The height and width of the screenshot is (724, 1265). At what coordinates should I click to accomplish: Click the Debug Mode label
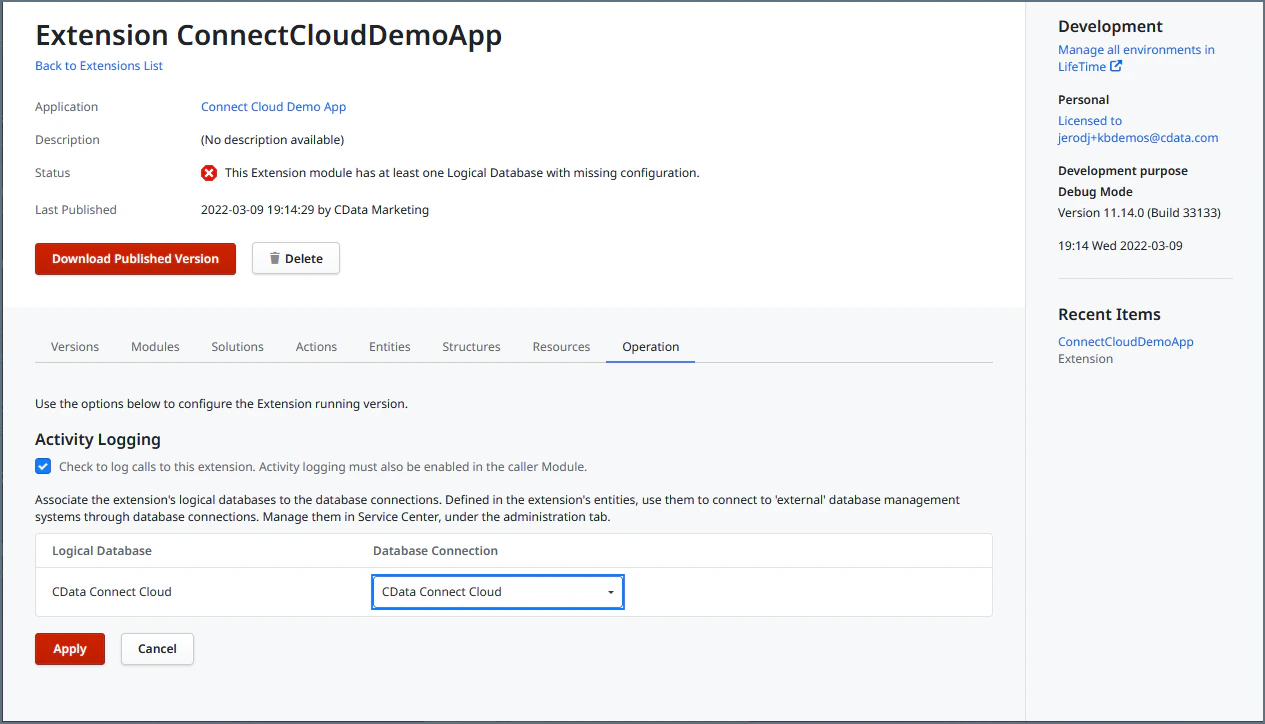(x=1095, y=192)
